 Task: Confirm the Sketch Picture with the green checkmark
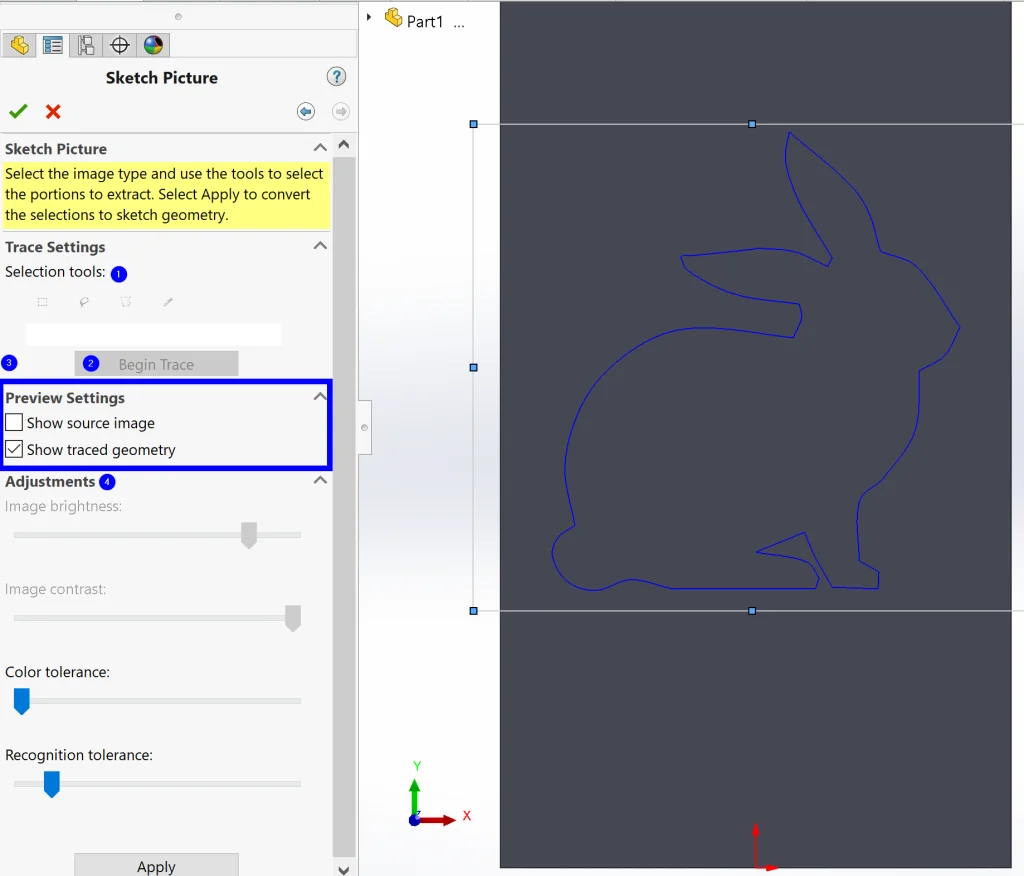coord(18,111)
